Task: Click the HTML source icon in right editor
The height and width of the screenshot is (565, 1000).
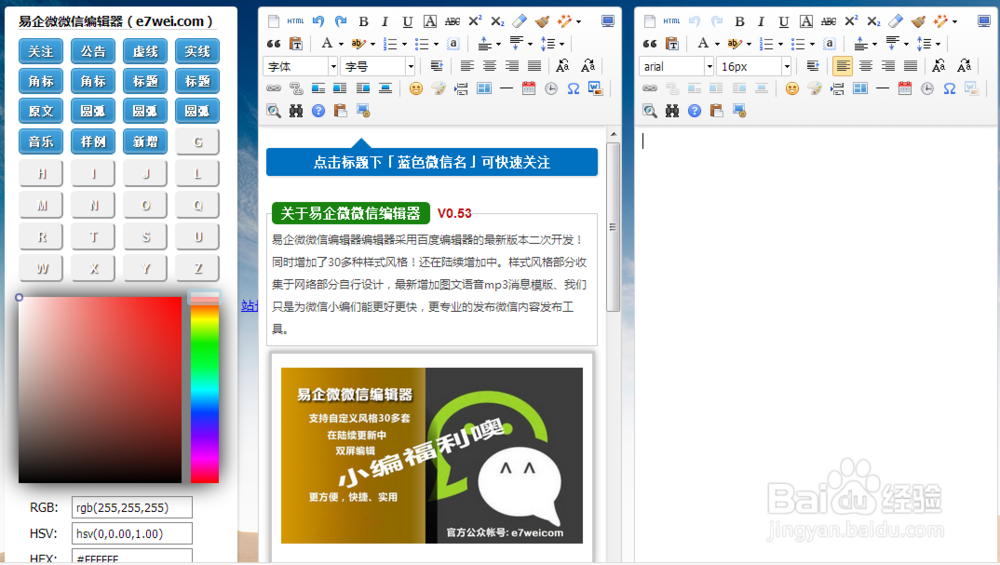Action: click(x=672, y=21)
